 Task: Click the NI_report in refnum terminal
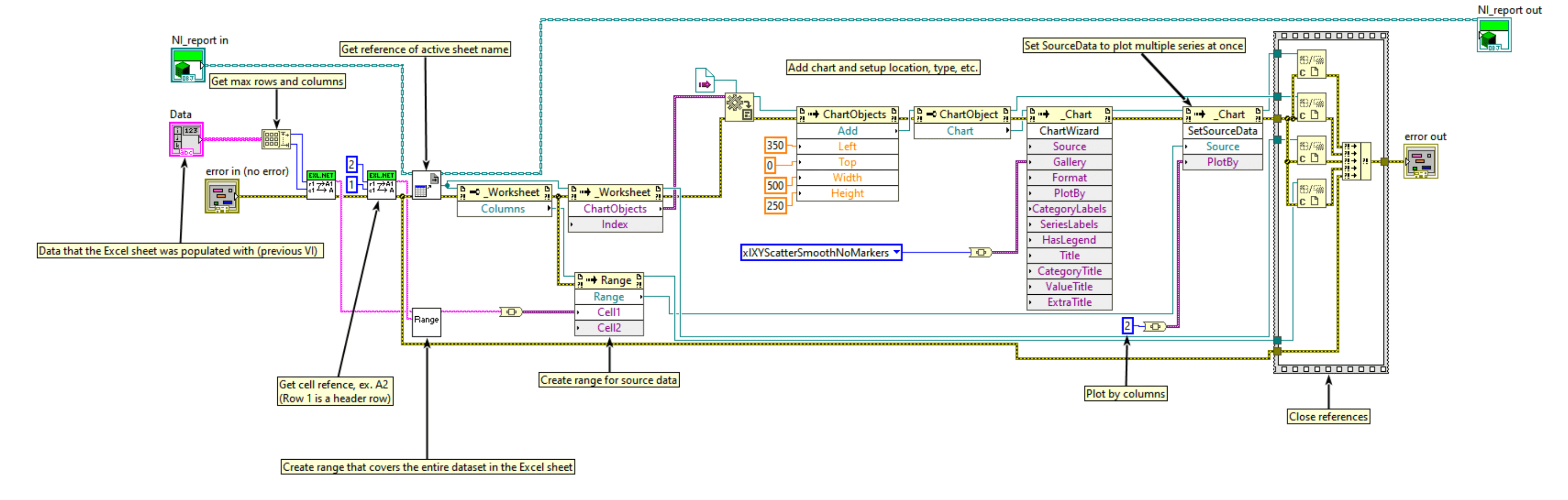point(188,65)
